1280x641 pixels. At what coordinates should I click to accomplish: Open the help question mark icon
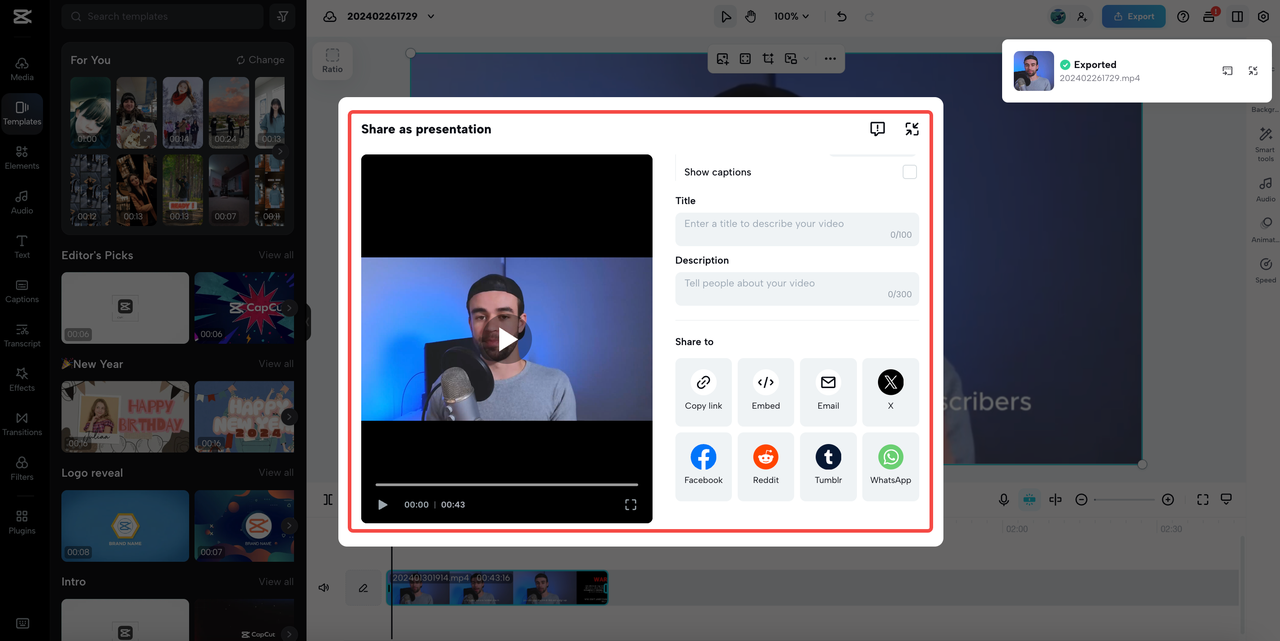(1183, 16)
